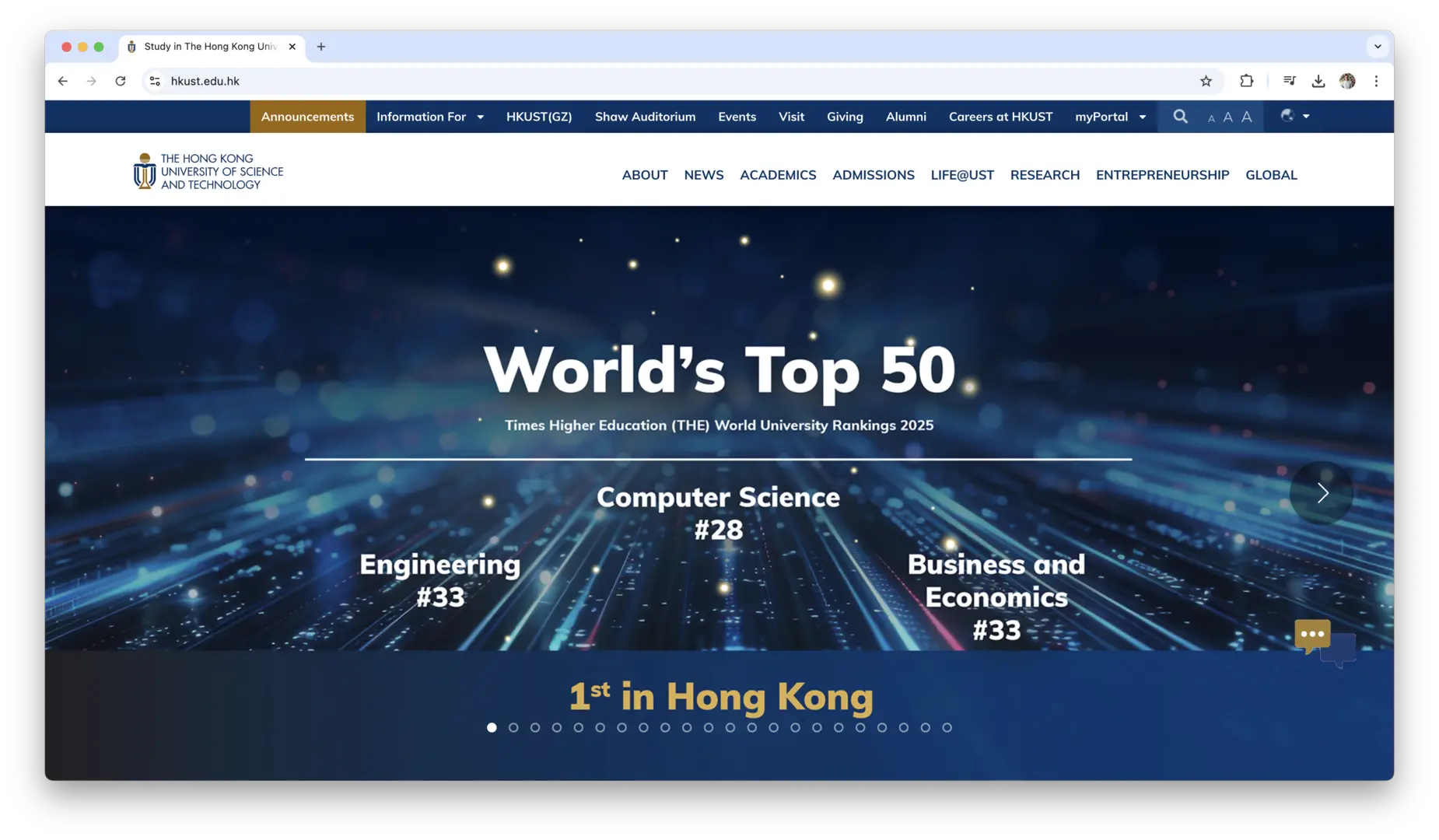Open the HKUST(GZ) link

pyautogui.click(x=539, y=117)
